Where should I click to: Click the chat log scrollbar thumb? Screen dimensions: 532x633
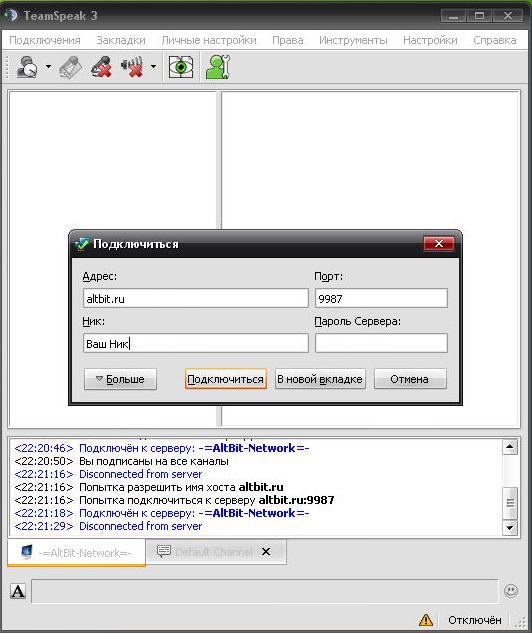510,503
